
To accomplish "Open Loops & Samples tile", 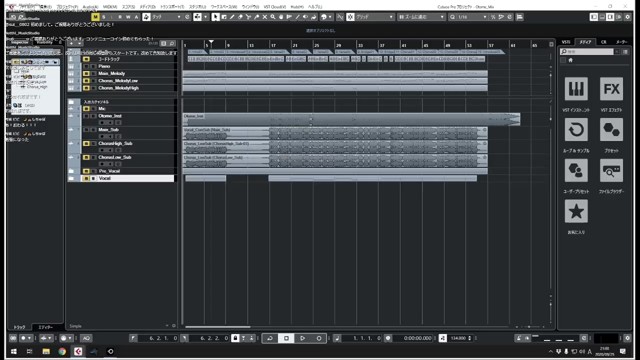I will (x=576, y=130).
